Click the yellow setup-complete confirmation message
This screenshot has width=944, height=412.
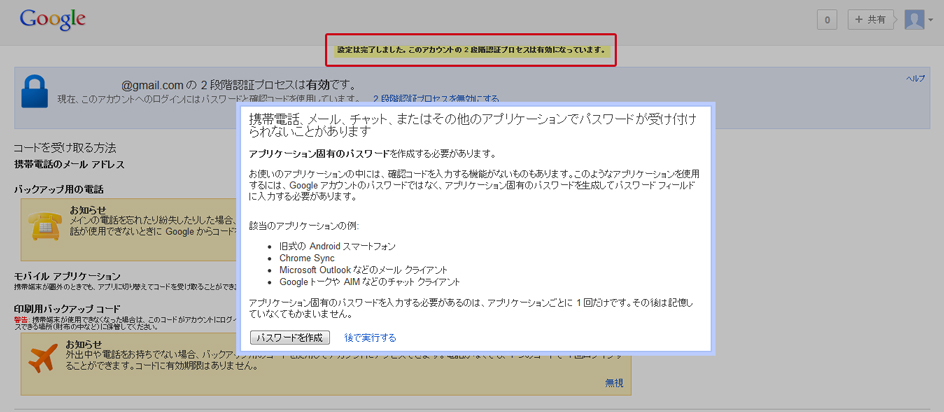click(471, 50)
